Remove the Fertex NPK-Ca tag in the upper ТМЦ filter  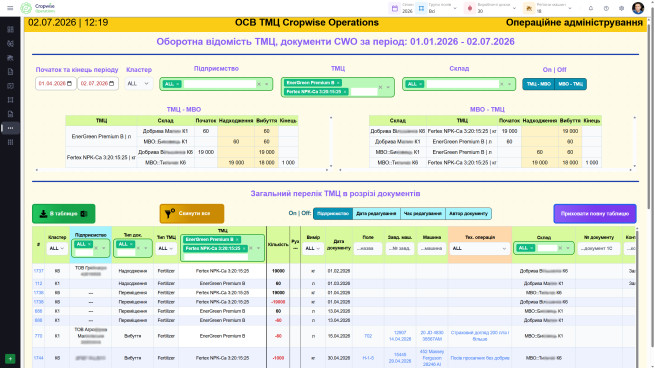tap(345, 91)
